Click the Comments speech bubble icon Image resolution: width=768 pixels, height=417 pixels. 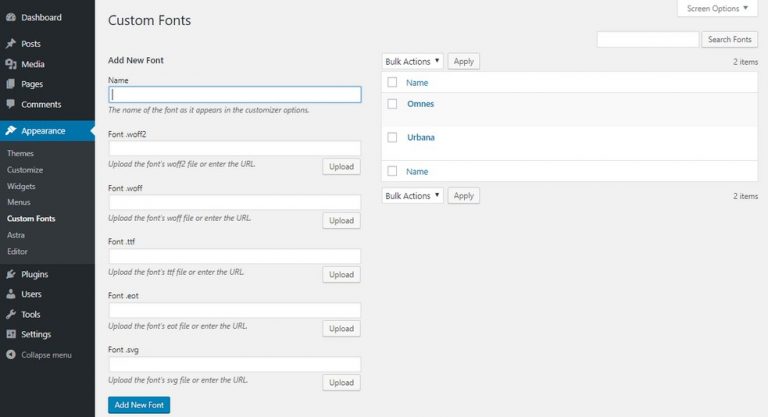(x=11, y=104)
